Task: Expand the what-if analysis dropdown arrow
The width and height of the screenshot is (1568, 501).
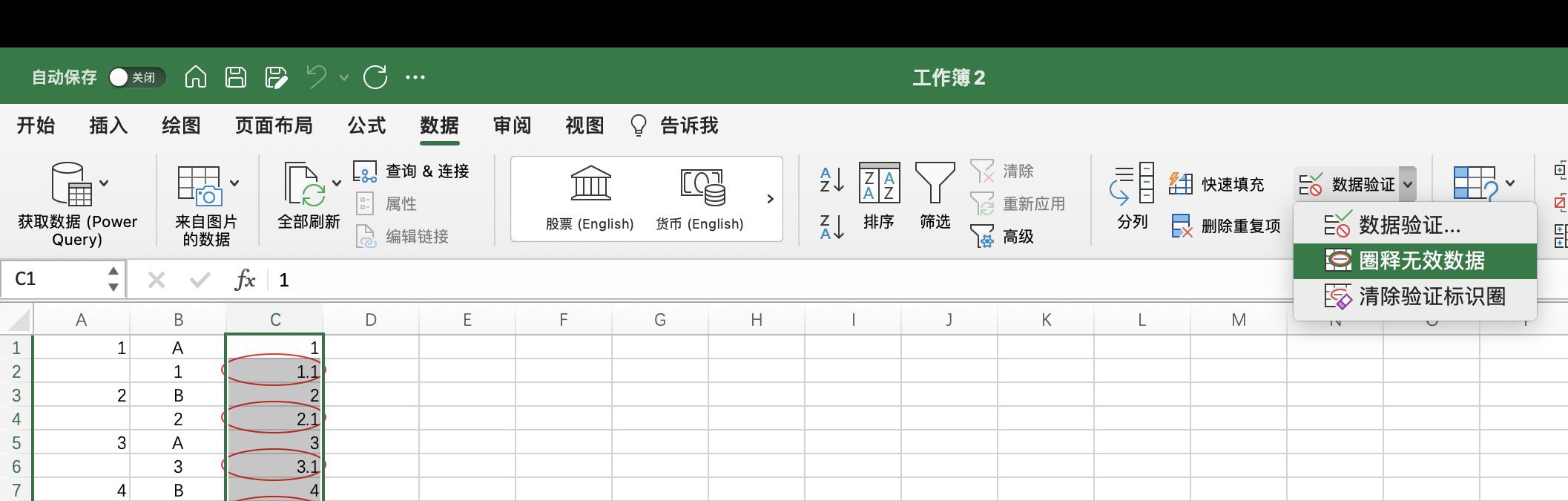Action: tap(1510, 183)
